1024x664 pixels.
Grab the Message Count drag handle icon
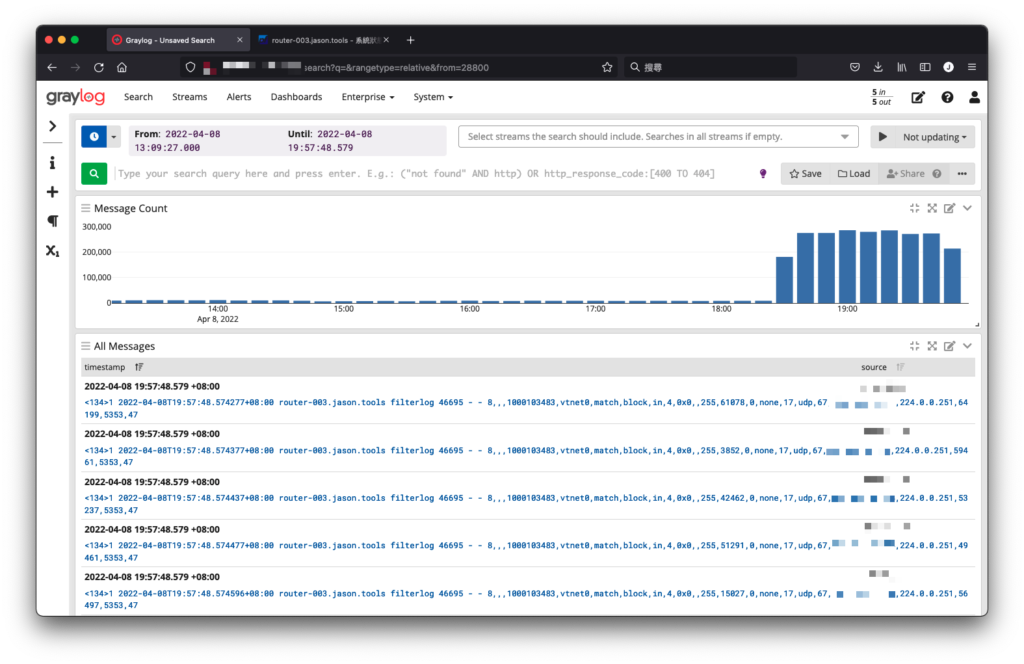86,208
